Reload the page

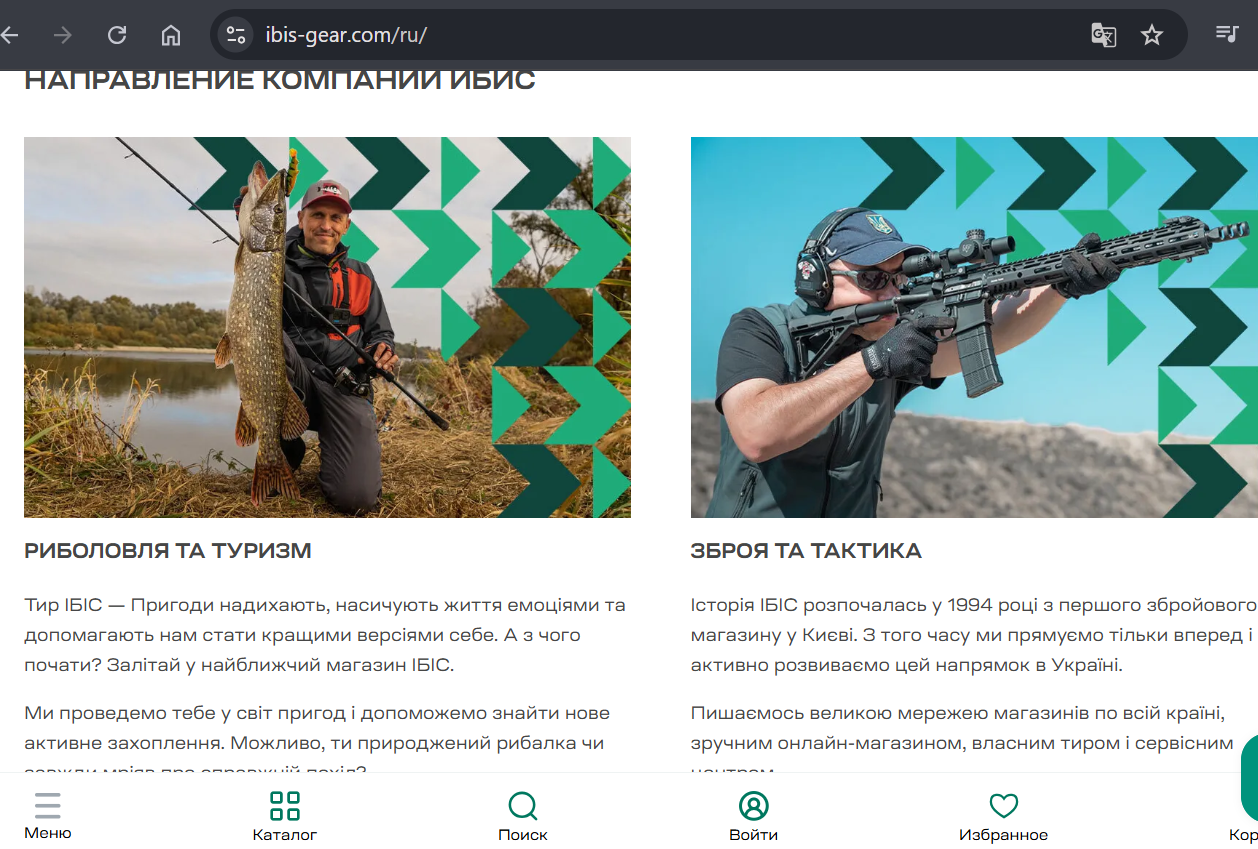point(117,35)
